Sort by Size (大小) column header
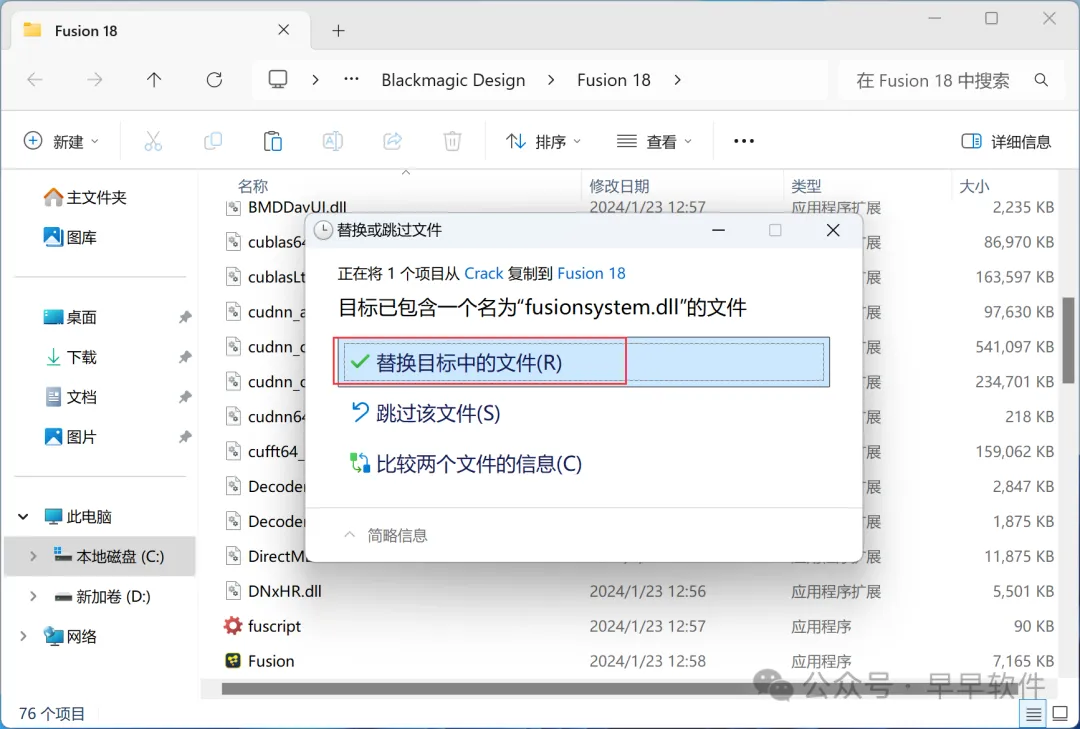The image size is (1080, 729). pos(974,186)
